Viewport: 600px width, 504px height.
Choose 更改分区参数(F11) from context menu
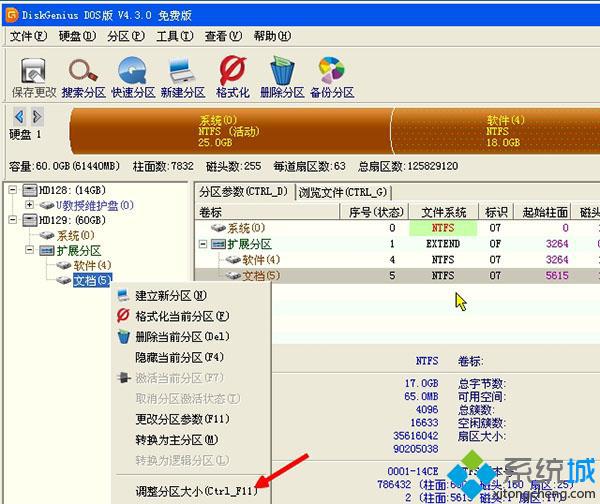point(183,419)
